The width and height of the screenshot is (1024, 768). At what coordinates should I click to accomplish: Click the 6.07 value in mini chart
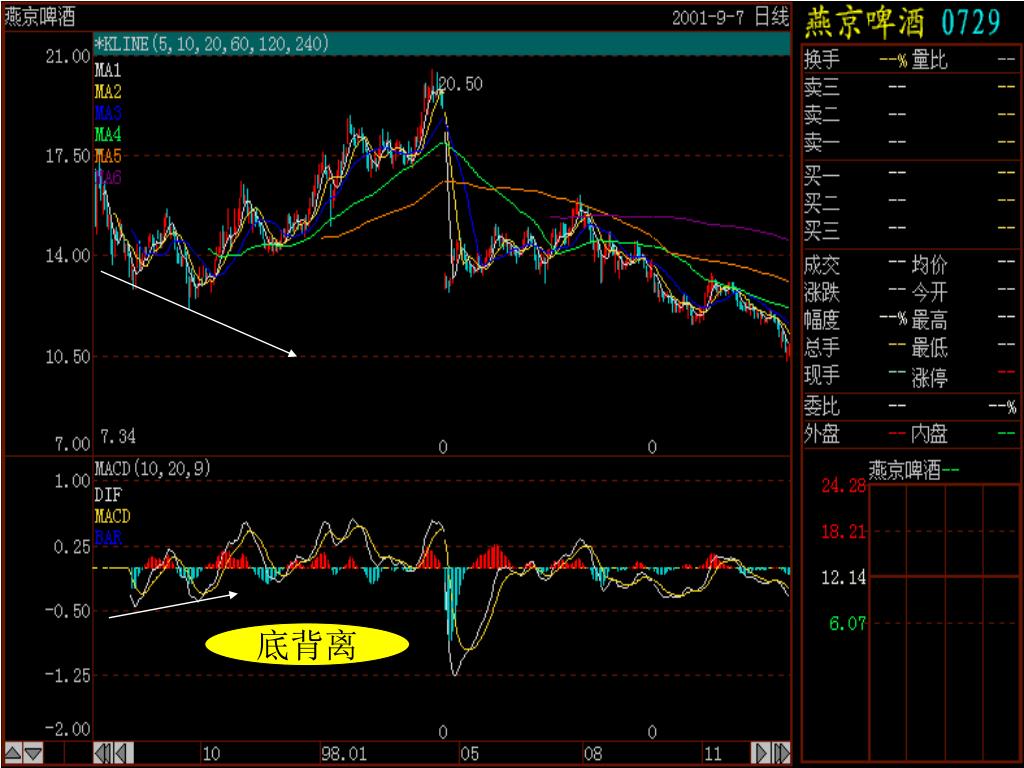point(847,624)
